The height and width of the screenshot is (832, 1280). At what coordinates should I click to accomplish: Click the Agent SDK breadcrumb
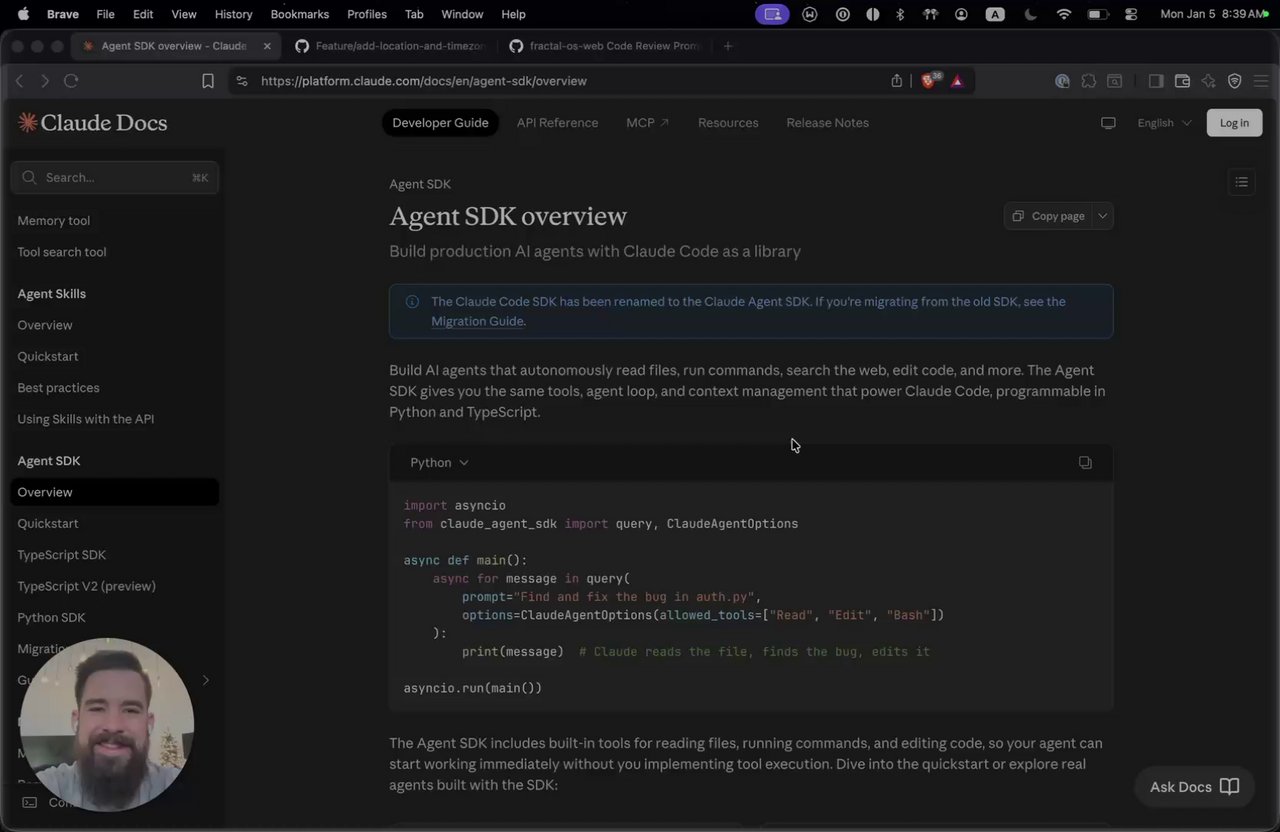coord(420,184)
